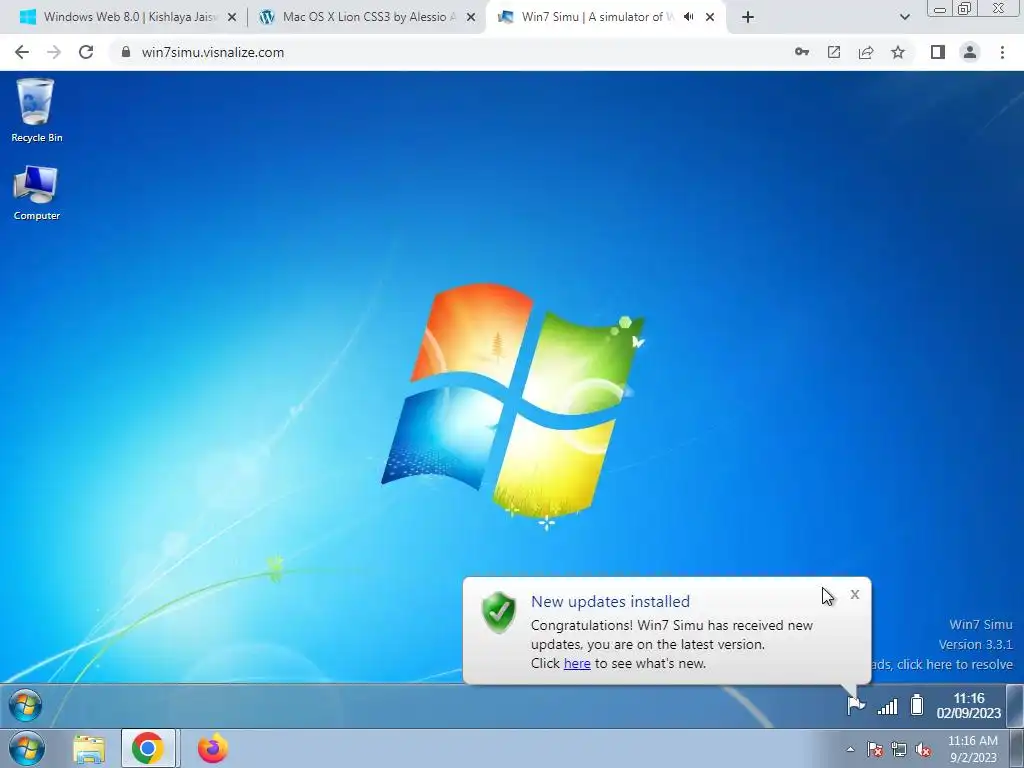The image size is (1024, 768).
Task: Launch Firefox from the host taskbar
Action: (x=213, y=748)
